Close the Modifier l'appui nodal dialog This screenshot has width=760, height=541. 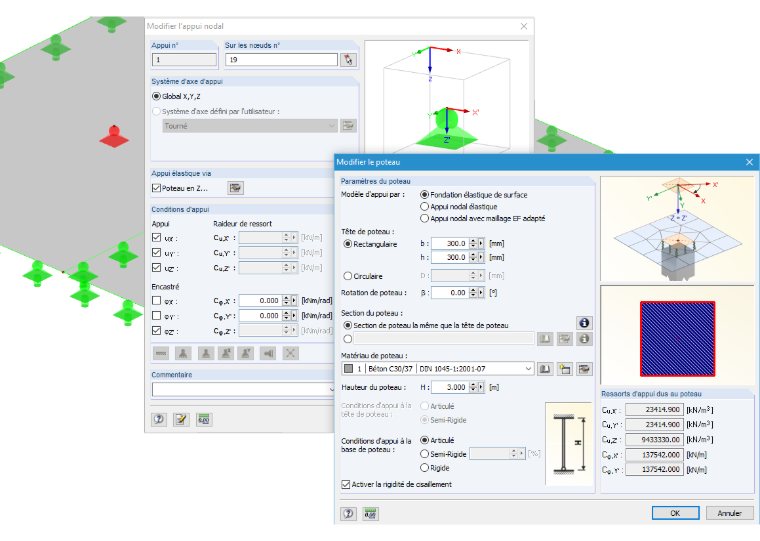click(x=524, y=26)
